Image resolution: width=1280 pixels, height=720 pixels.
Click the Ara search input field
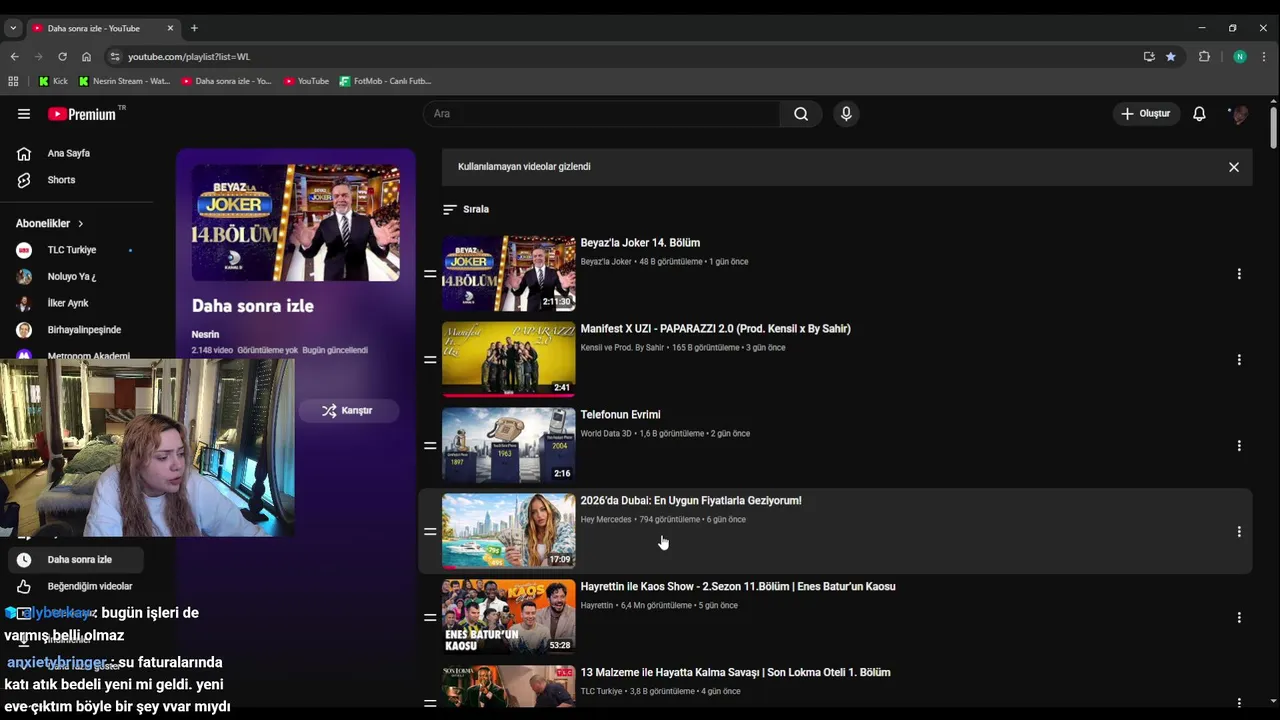coord(601,114)
